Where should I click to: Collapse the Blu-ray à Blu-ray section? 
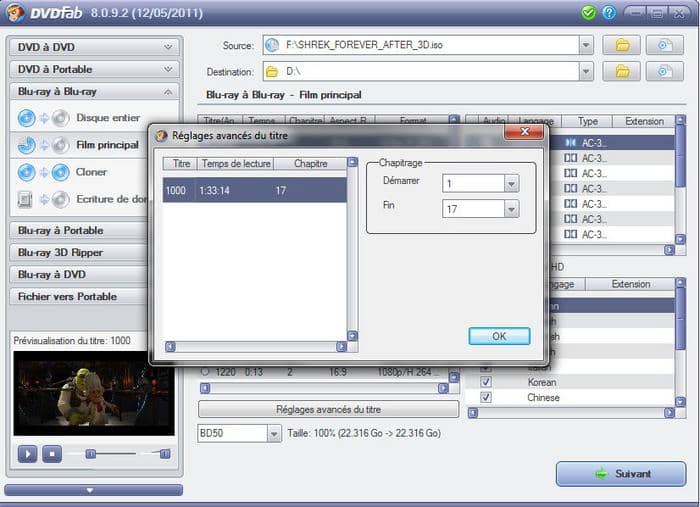click(x=95, y=91)
